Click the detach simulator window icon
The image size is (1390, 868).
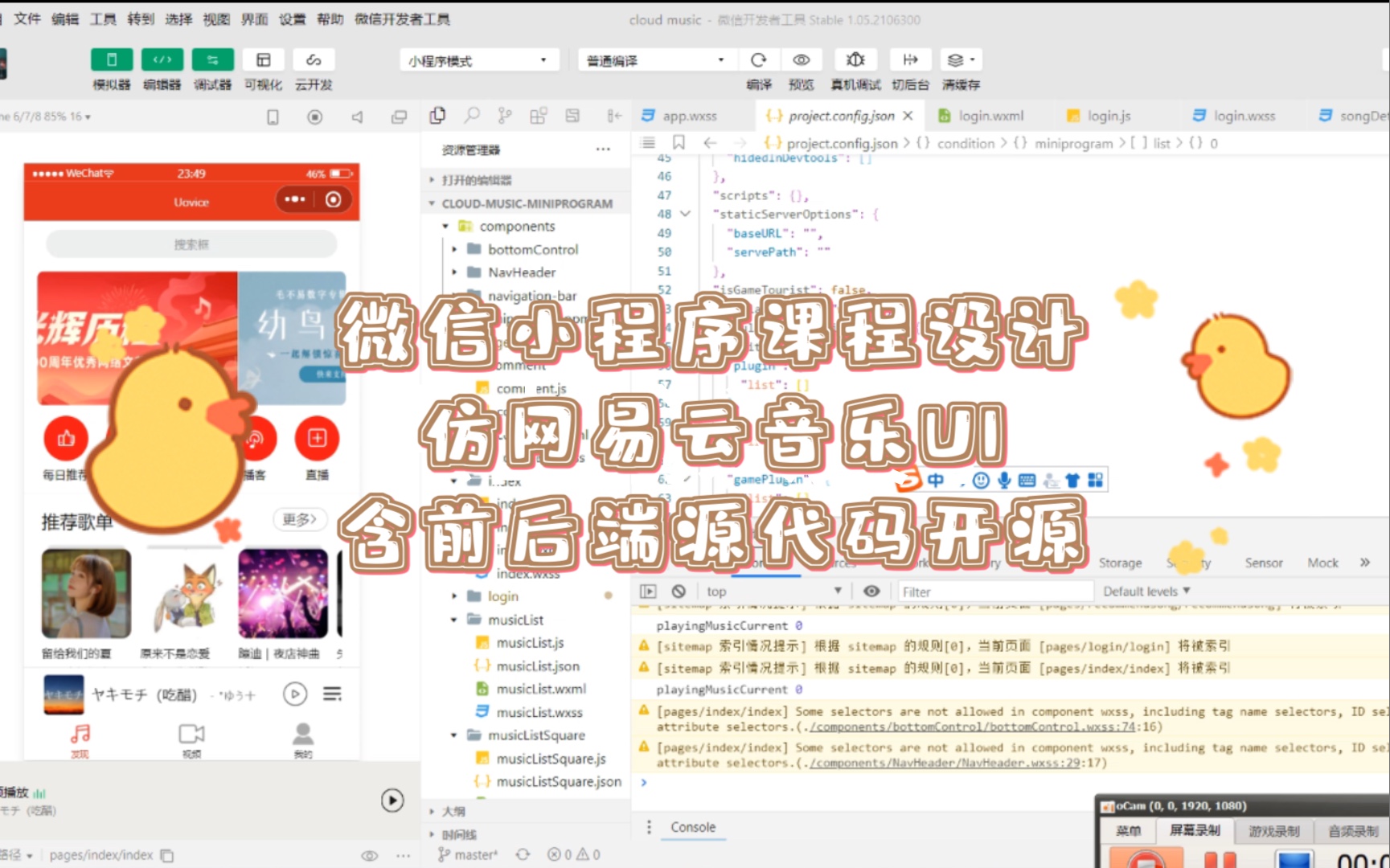(x=399, y=117)
